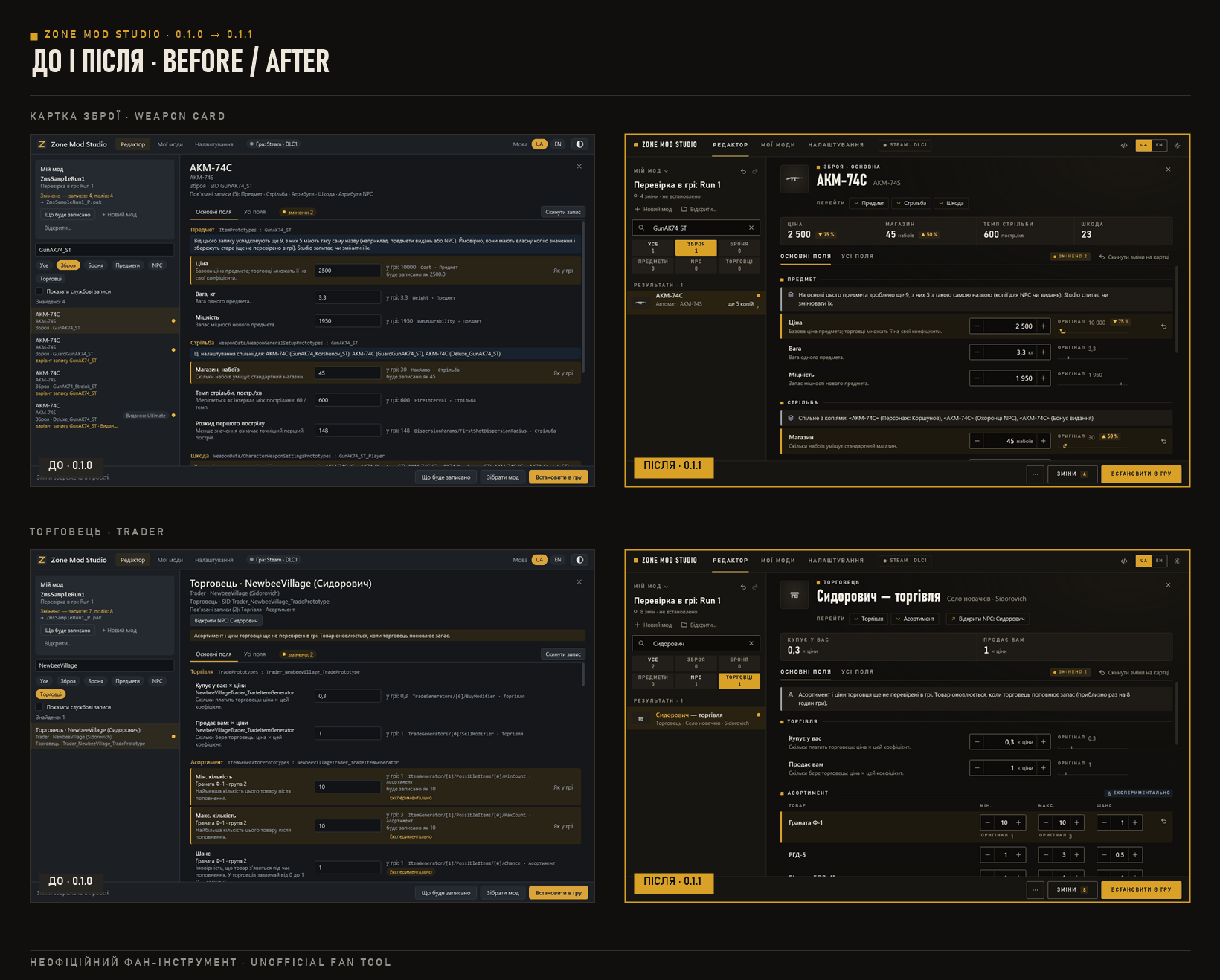This screenshot has height=980, width=1220.
Task: Click Скинути запис in before trader window
Action: (x=563, y=654)
